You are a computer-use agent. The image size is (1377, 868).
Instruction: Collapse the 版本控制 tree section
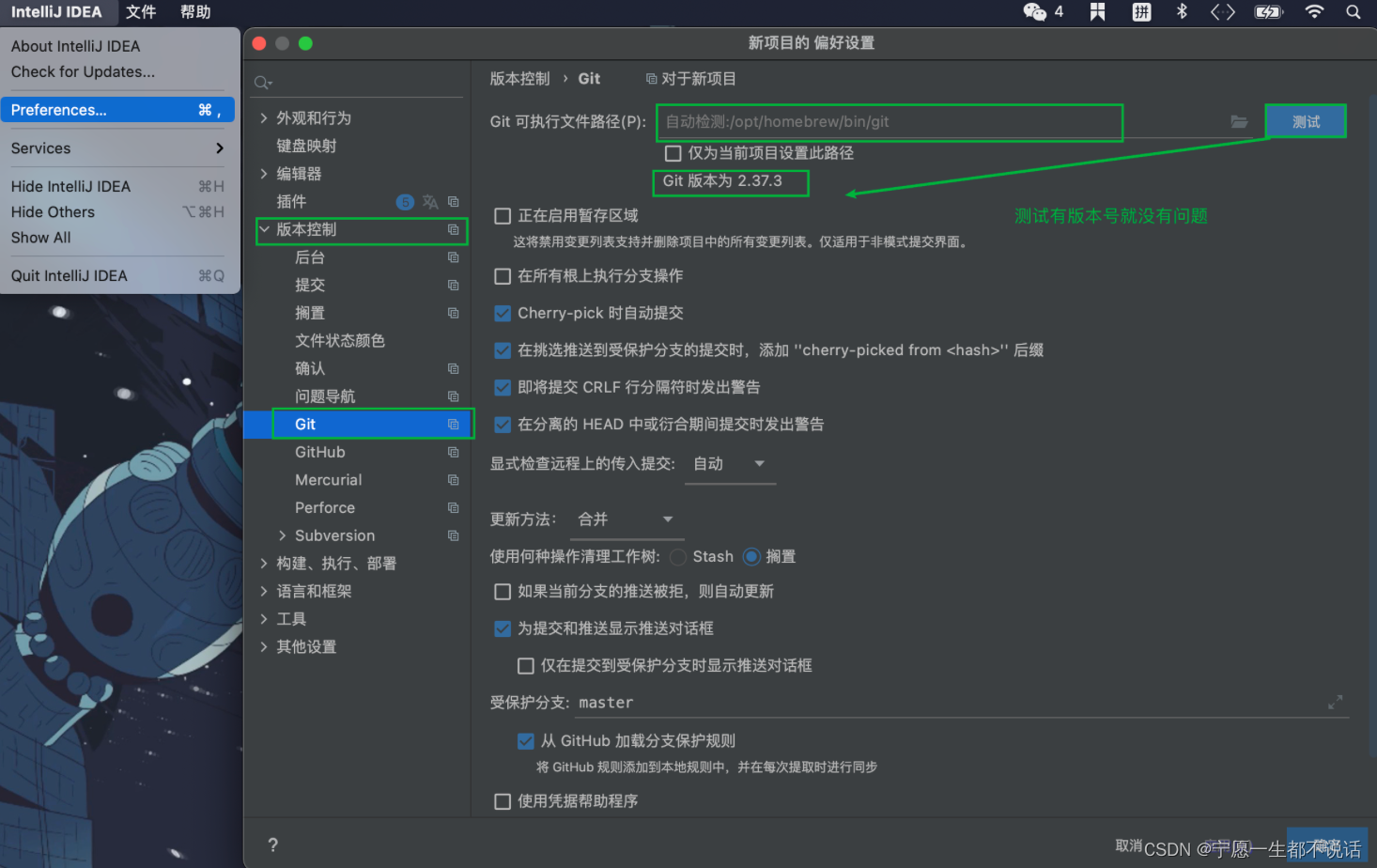[264, 229]
